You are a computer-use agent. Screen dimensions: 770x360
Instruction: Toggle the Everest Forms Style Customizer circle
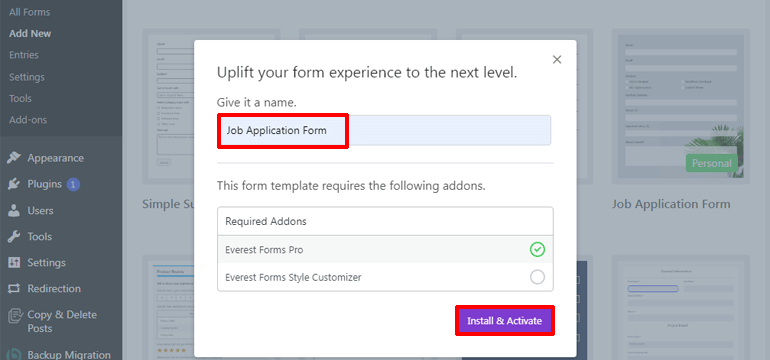click(x=537, y=277)
